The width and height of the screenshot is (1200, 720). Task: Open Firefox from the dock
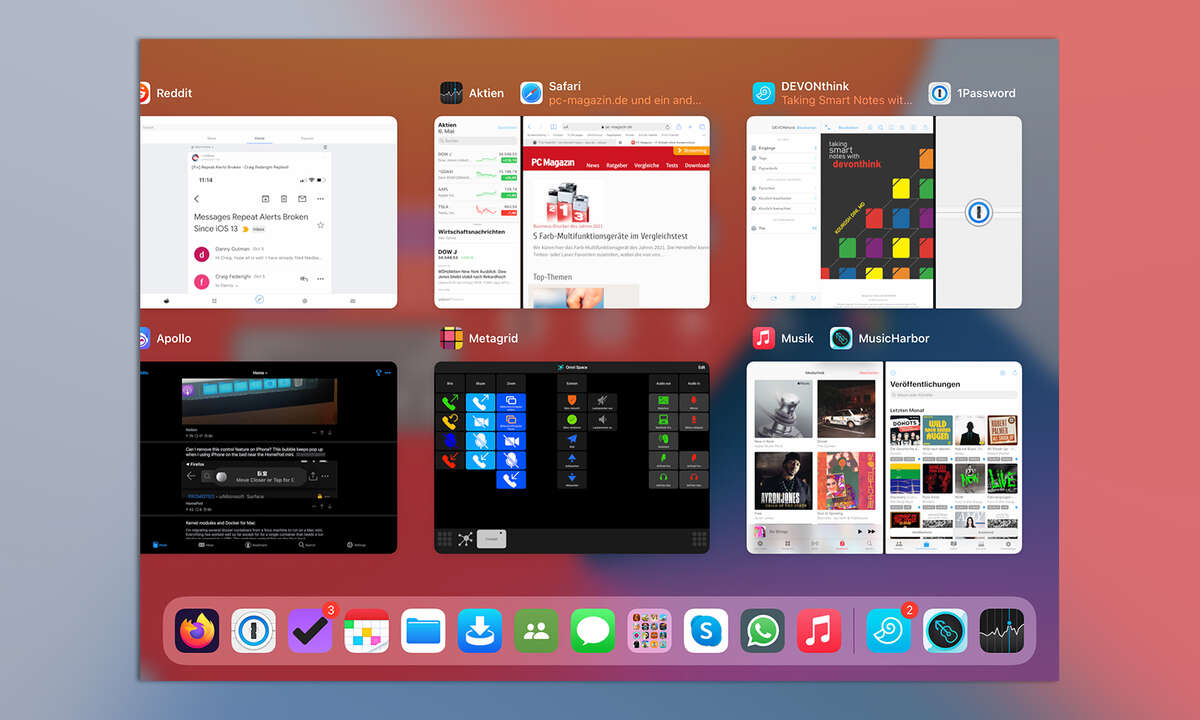(197, 631)
